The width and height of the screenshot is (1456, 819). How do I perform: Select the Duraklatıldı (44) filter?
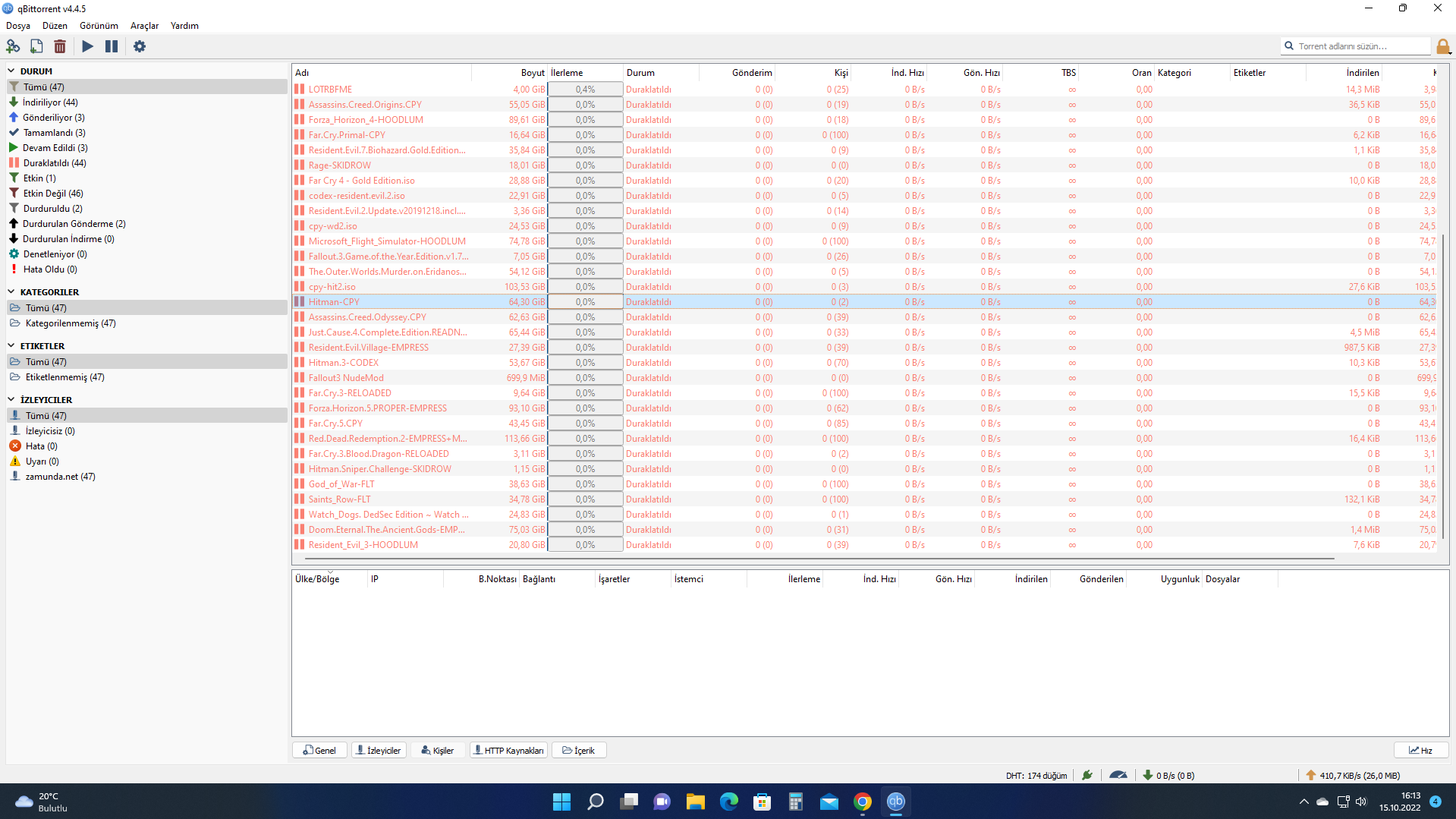click(147, 163)
